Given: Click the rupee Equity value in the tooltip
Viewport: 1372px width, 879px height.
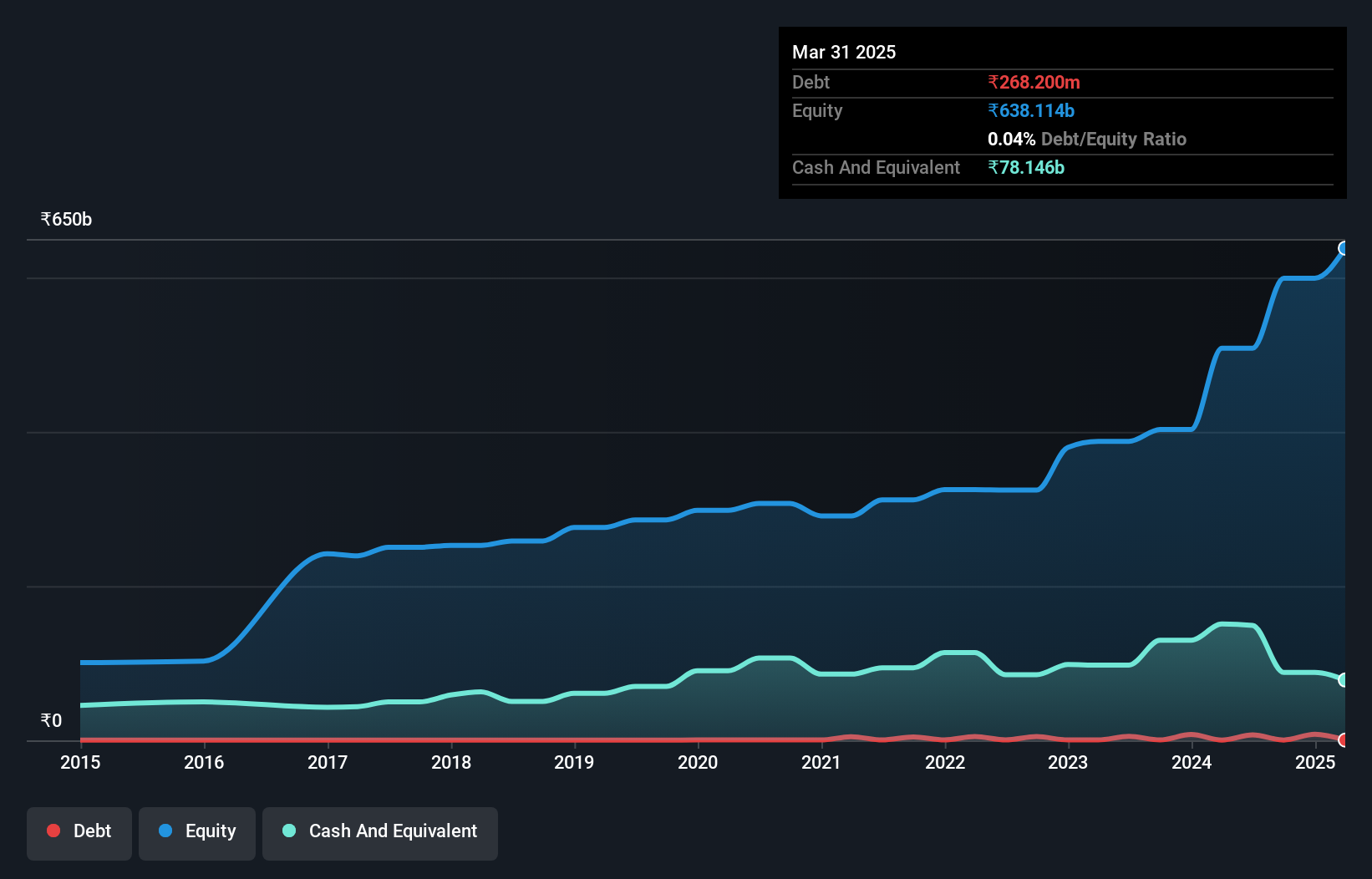Looking at the screenshot, I should pos(1031,110).
